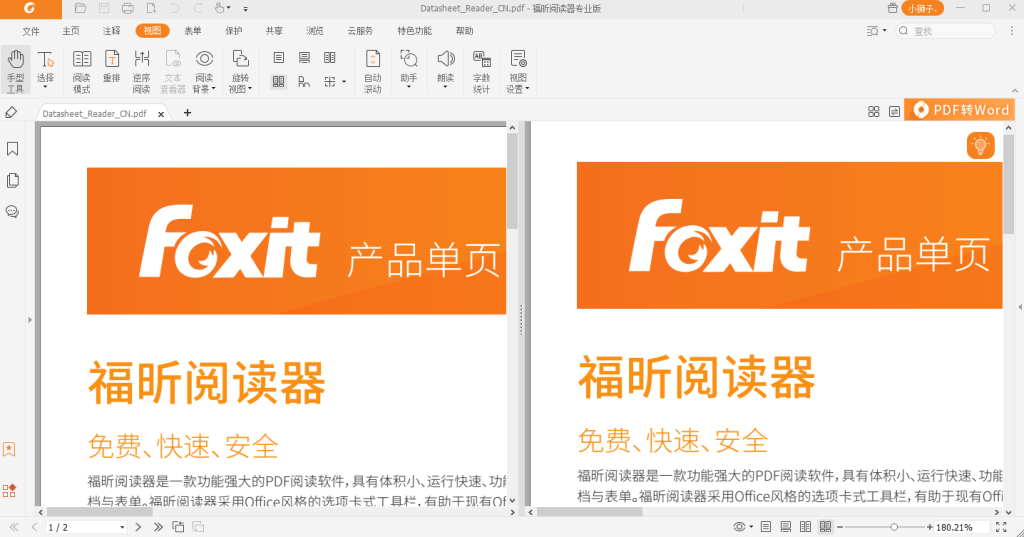Expand the split view dropdown arrow

tap(344, 82)
